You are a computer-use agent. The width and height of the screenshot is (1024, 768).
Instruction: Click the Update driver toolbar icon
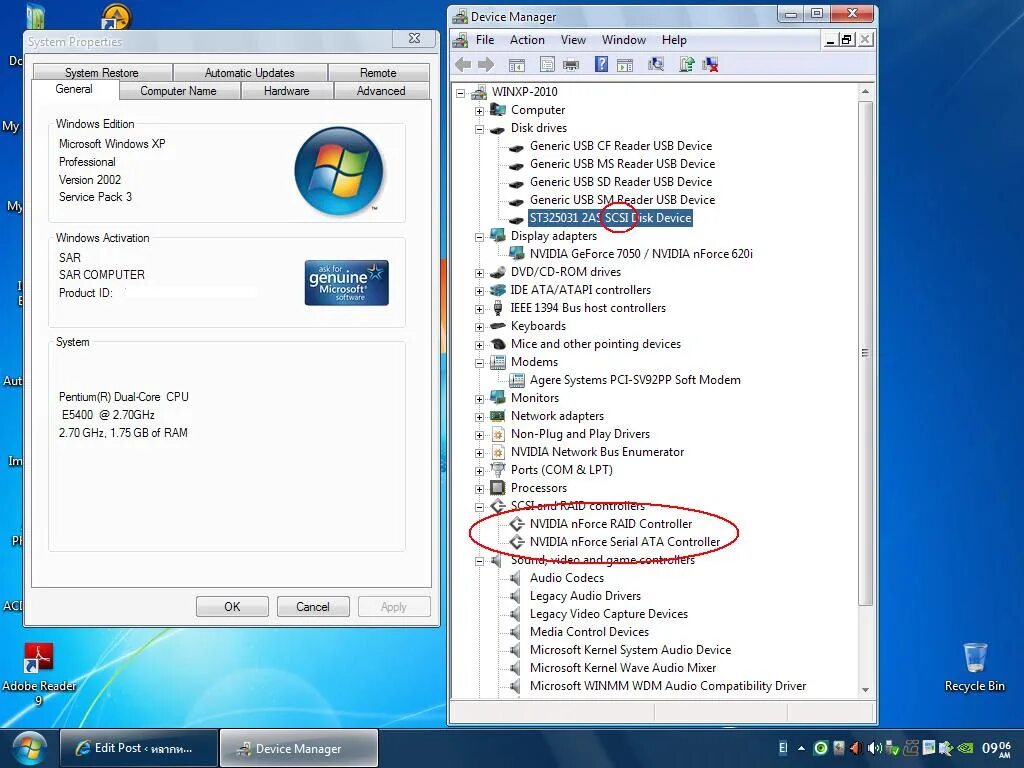[x=687, y=65]
